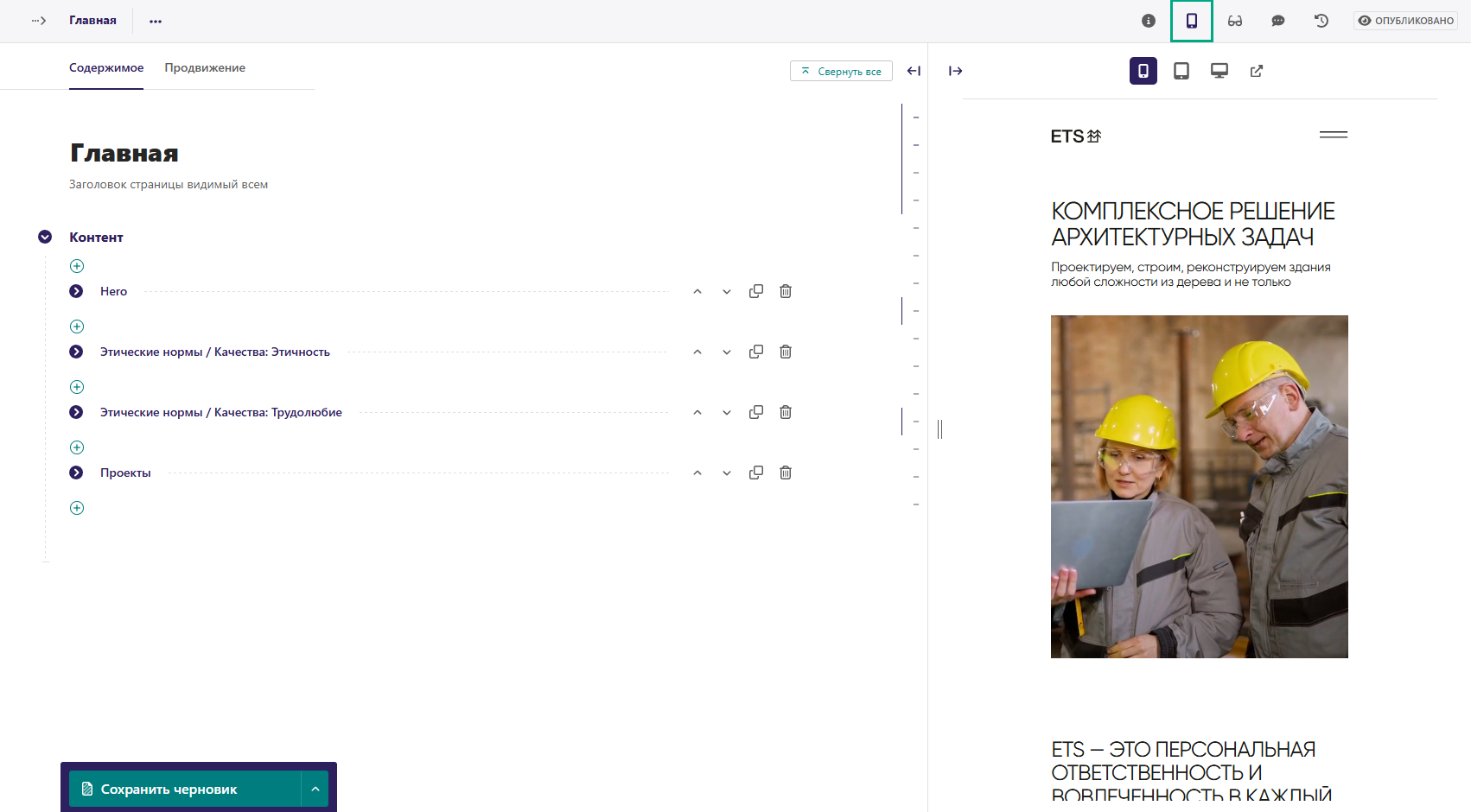Click the Проекты block label
This screenshot has height=812, width=1471.
coord(125,473)
